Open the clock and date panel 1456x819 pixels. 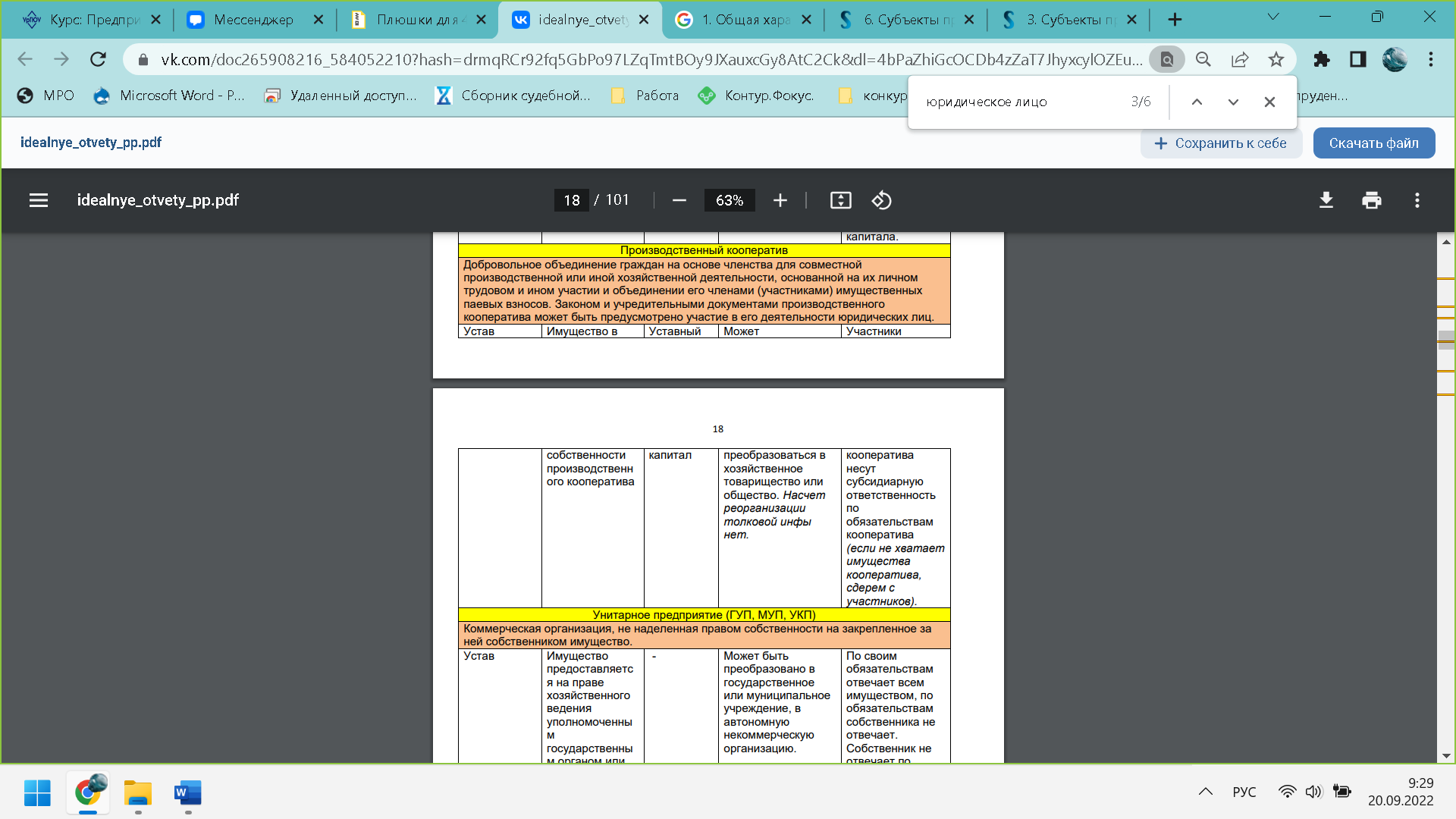pyautogui.click(x=1401, y=792)
